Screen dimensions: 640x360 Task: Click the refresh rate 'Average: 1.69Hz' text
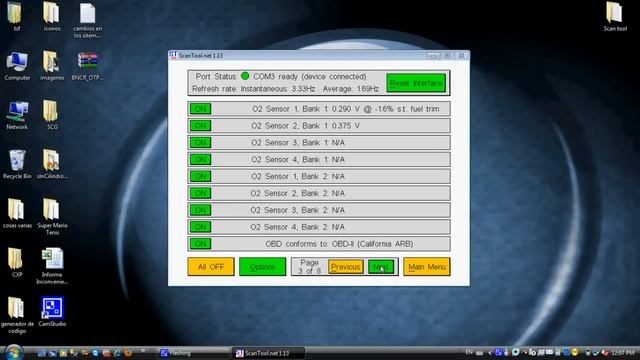coord(351,89)
